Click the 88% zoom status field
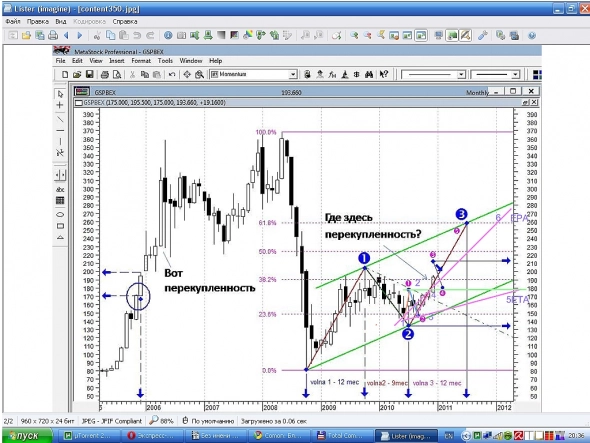The image size is (590, 443). click(162, 421)
